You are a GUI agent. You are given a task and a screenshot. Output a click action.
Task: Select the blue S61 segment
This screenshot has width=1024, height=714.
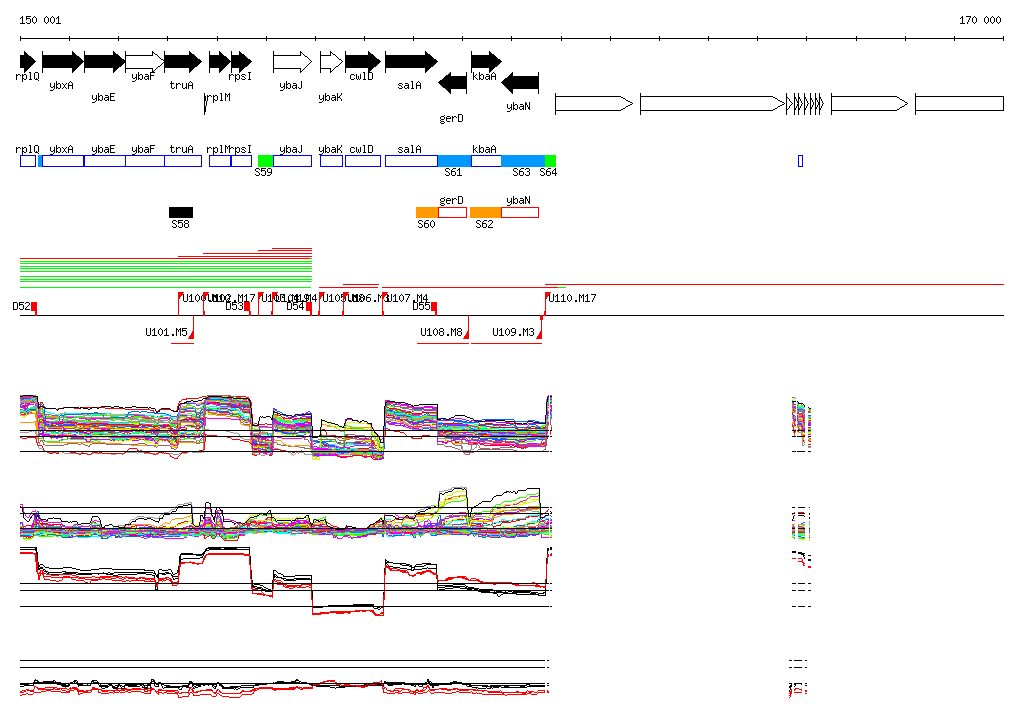[454, 161]
